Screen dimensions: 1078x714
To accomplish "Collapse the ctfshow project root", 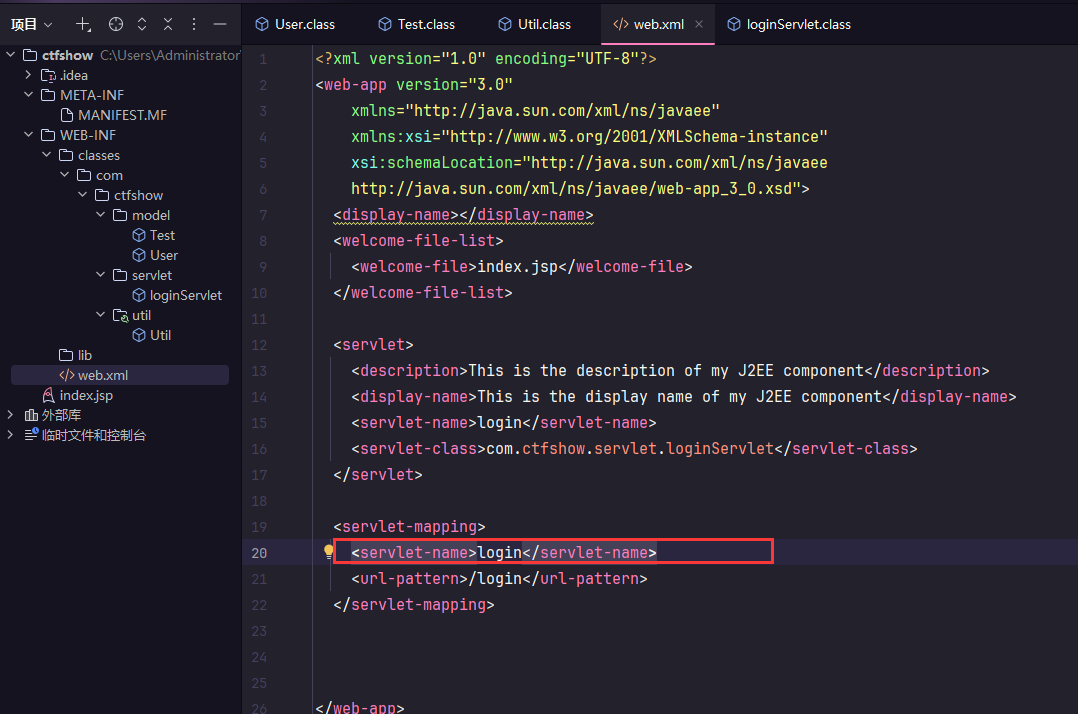I will coord(10,55).
